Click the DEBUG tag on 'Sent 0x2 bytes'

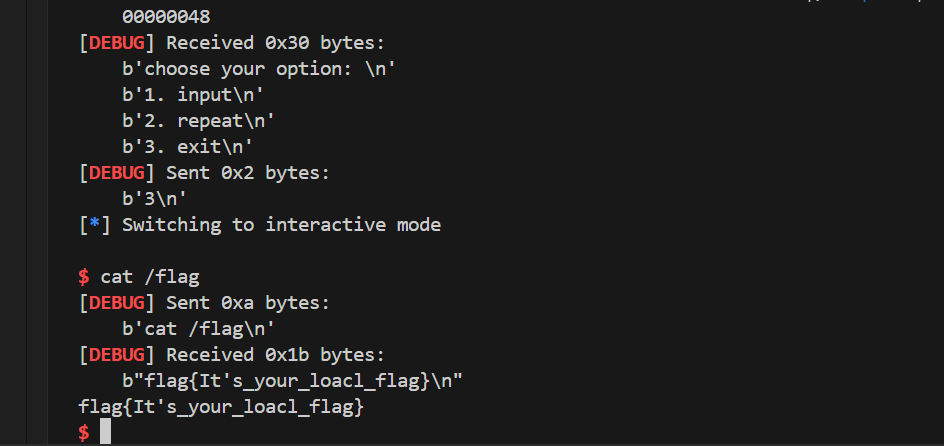(117, 173)
